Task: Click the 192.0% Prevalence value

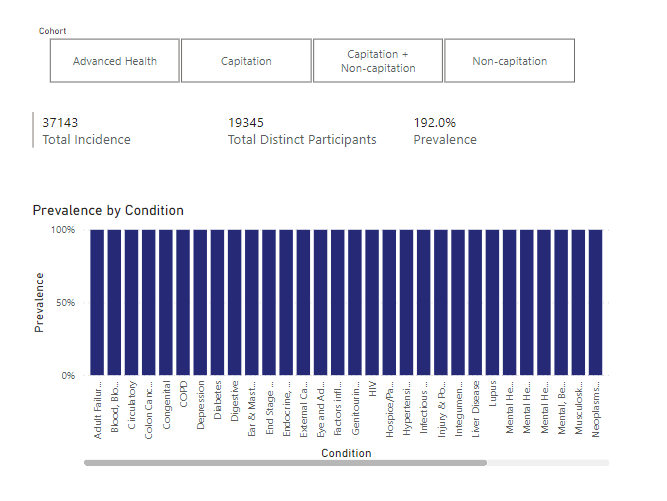Action: click(x=434, y=123)
